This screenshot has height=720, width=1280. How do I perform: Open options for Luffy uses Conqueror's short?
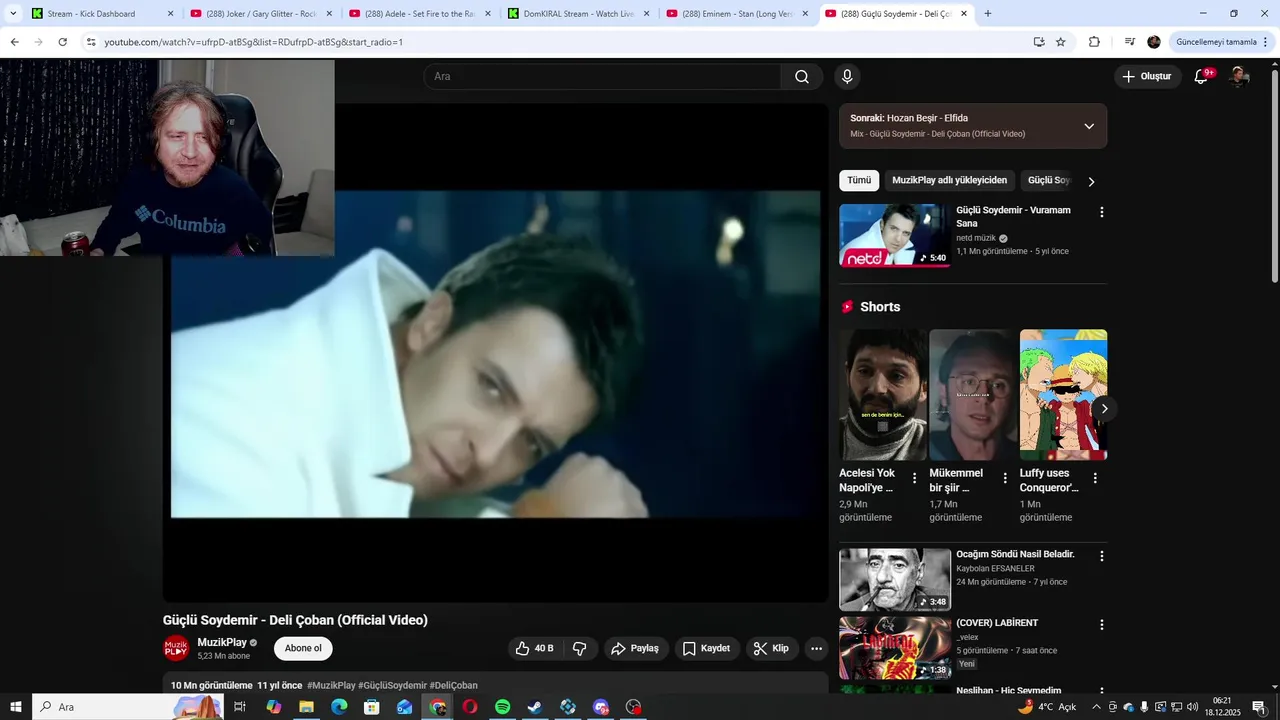[1095, 478]
